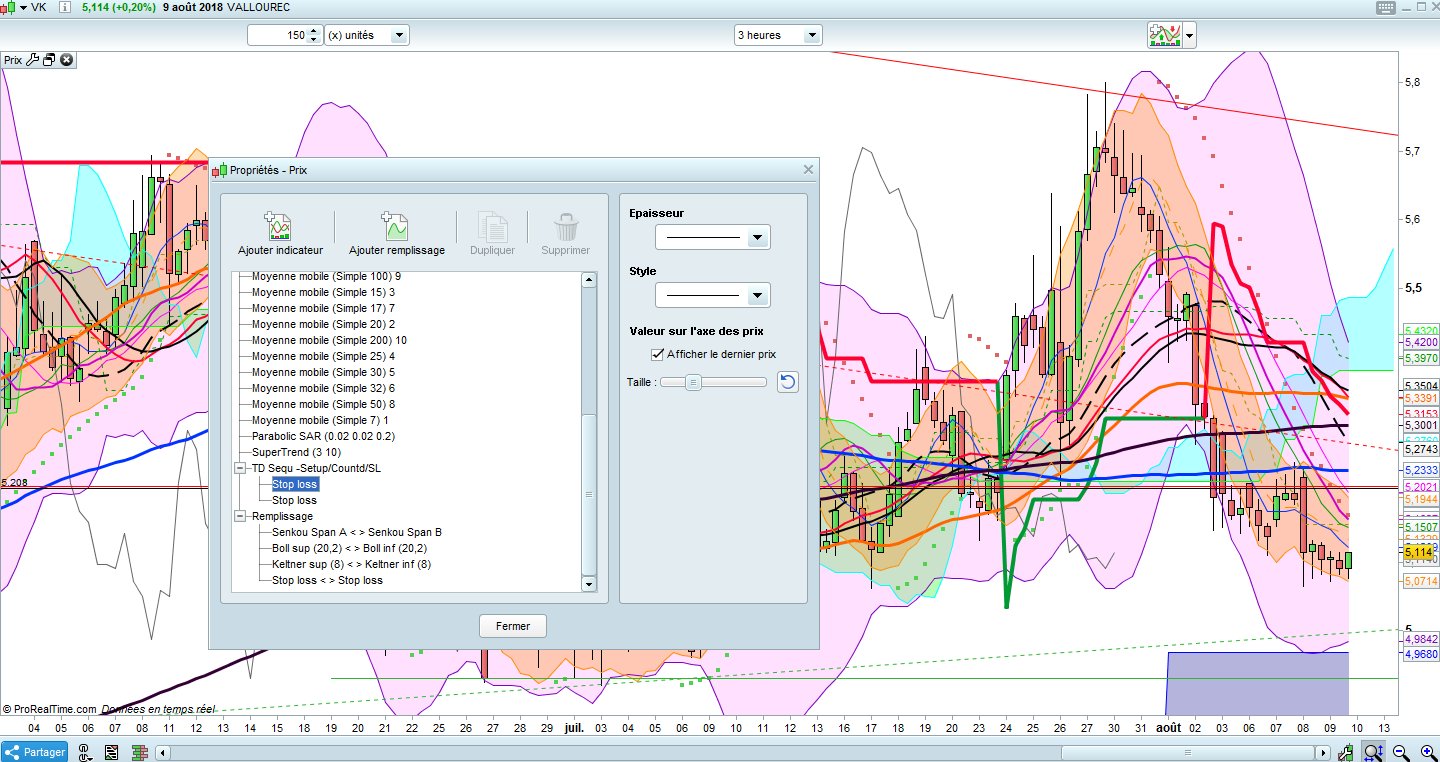Click the instrument info 'i' icon
1440x762 pixels.
point(64,7)
